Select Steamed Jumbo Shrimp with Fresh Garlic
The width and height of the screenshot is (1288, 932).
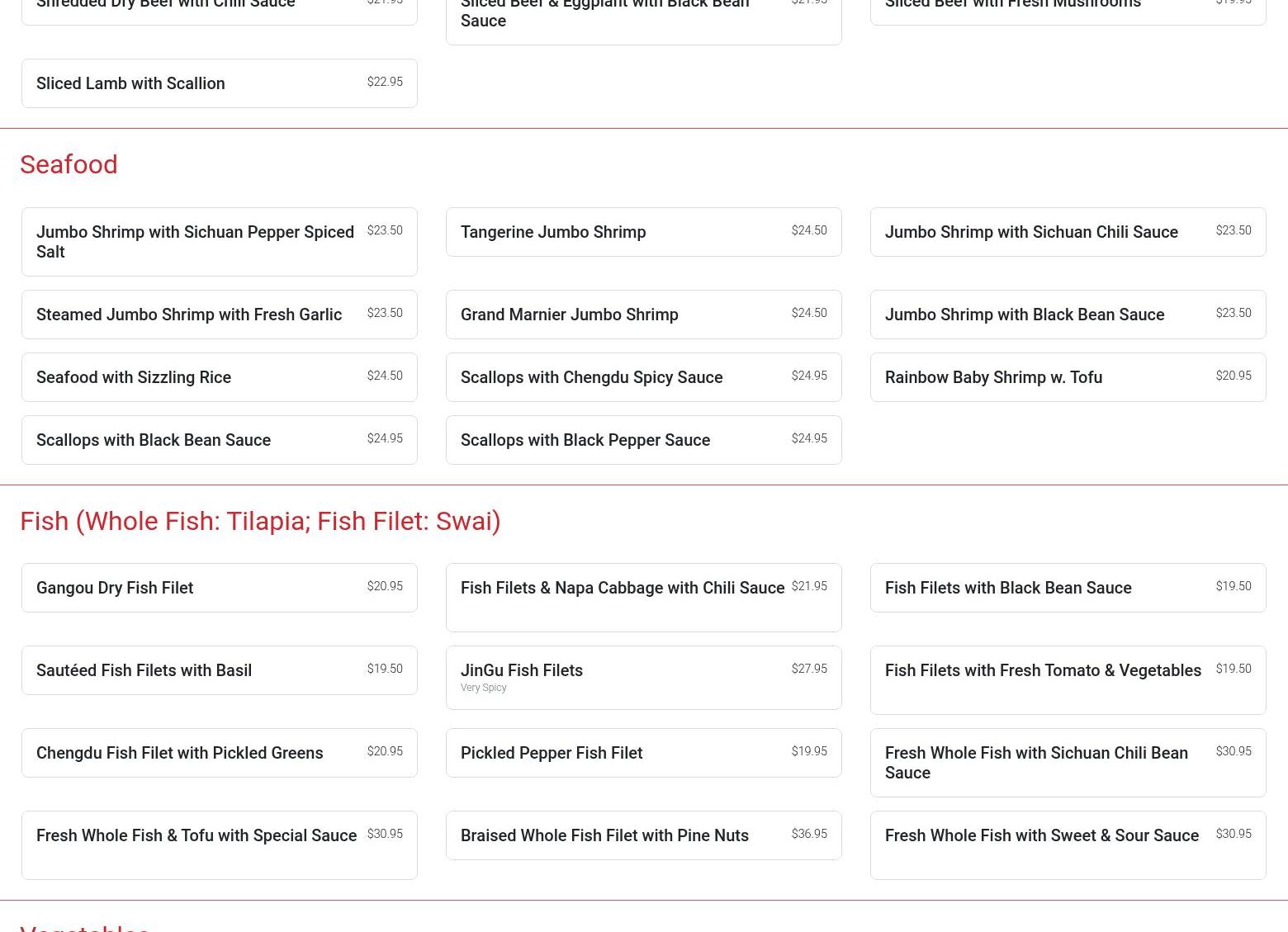(219, 315)
